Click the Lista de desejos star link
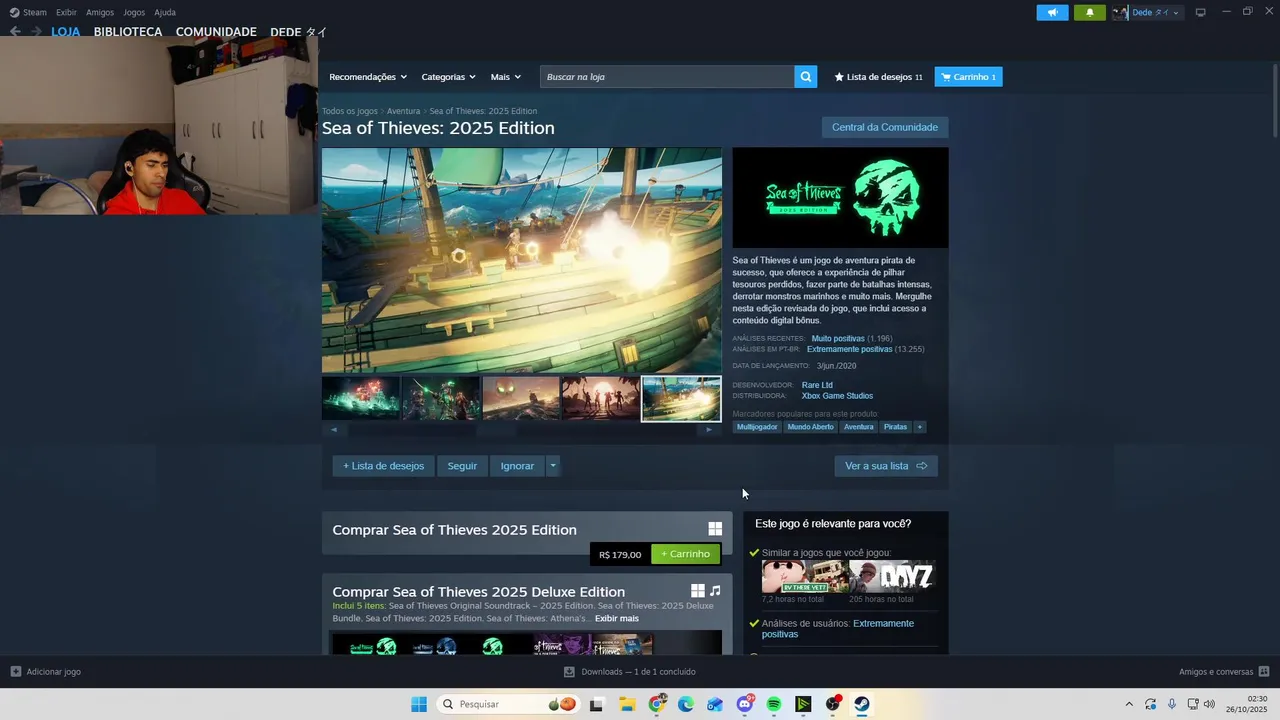The image size is (1280, 720). [879, 77]
